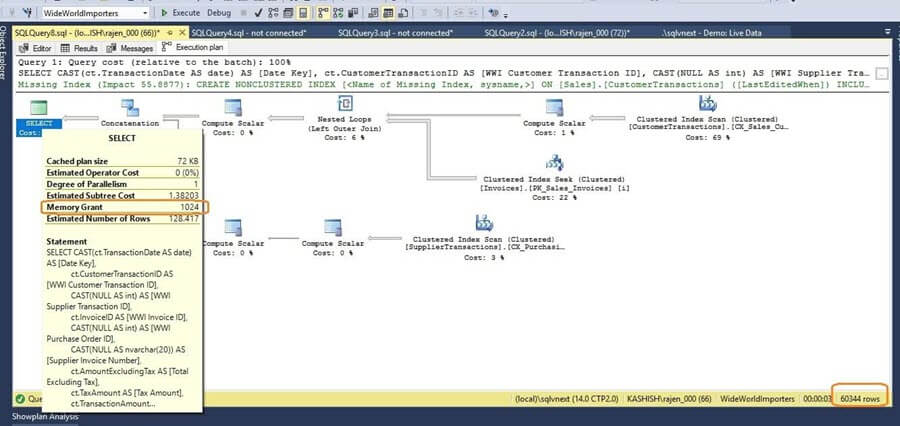Click '(Left Outer Join)' label text

[344, 129]
